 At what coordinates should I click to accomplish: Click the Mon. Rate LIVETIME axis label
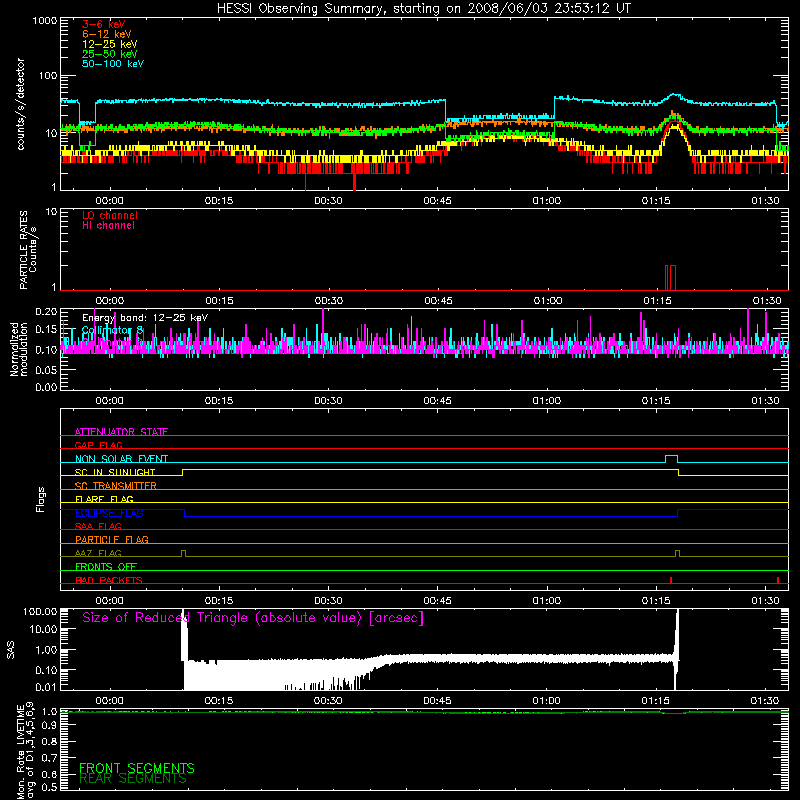pos(26,751)
